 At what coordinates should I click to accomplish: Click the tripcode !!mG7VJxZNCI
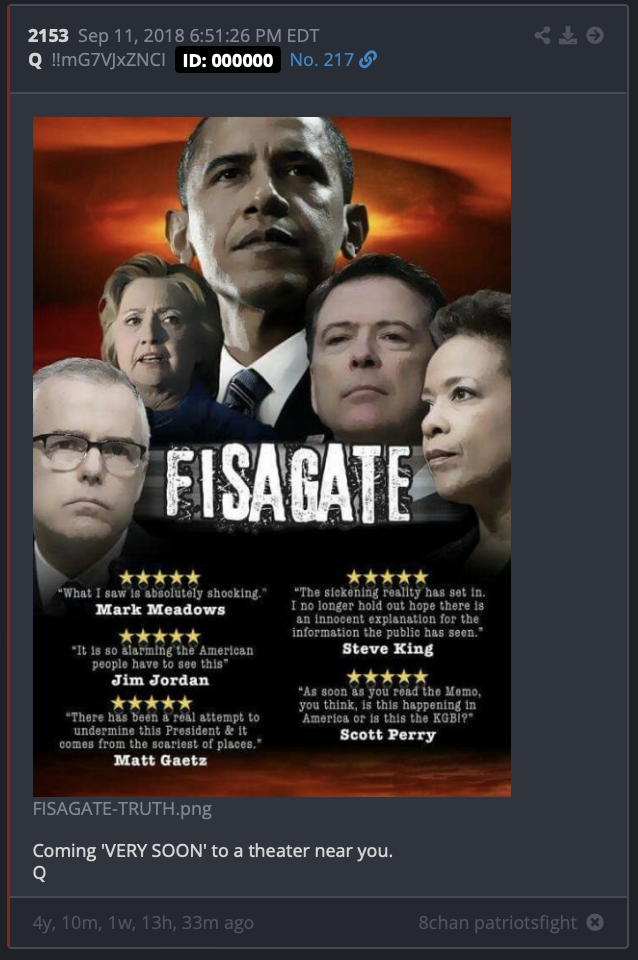pos(108,59)
